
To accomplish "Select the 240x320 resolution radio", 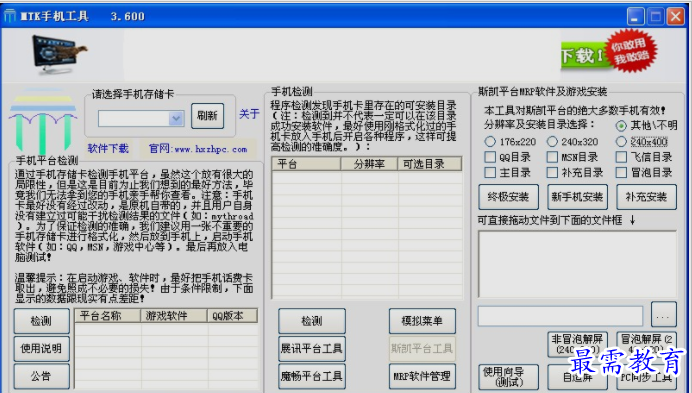I will tap(552, 142).
